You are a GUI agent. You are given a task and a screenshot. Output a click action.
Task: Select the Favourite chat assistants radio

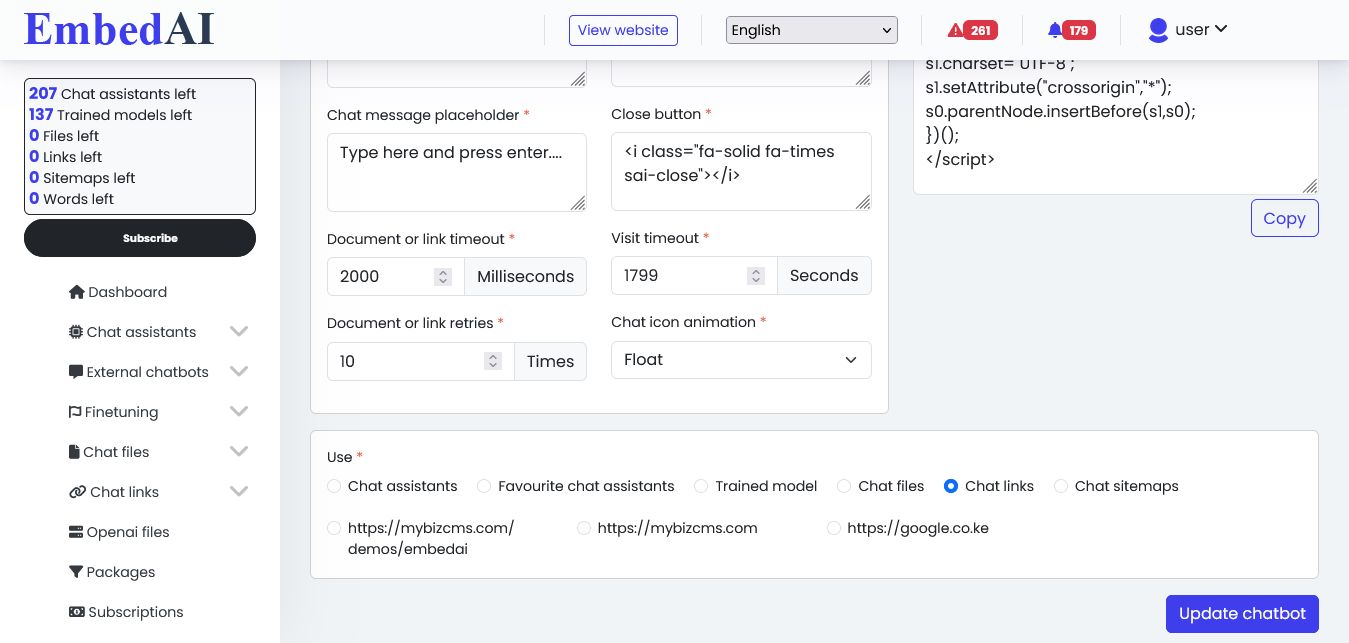point(484,486)
